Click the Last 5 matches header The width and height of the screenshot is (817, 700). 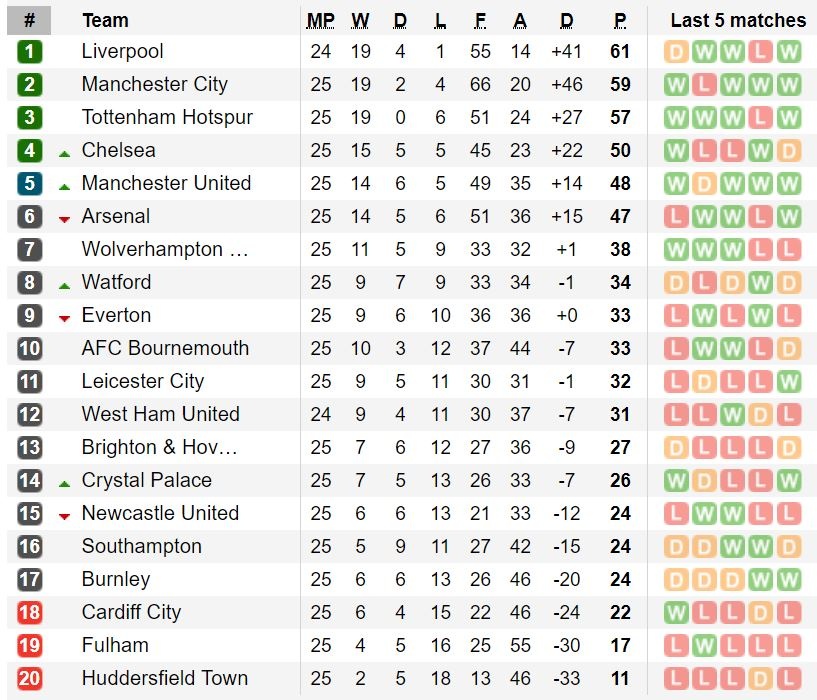[x=738, y=20]
